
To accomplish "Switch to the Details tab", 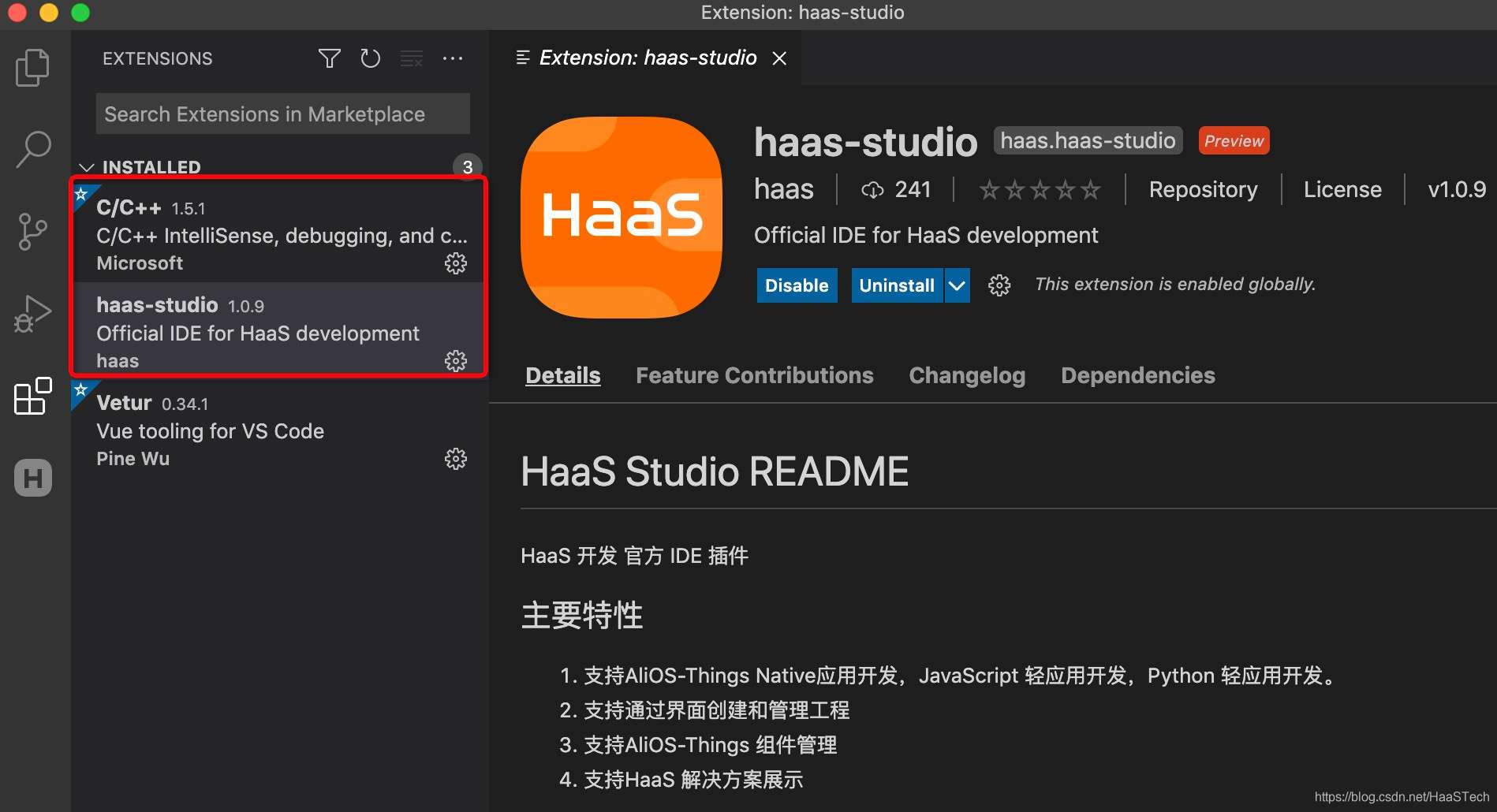I will (563, 375).
